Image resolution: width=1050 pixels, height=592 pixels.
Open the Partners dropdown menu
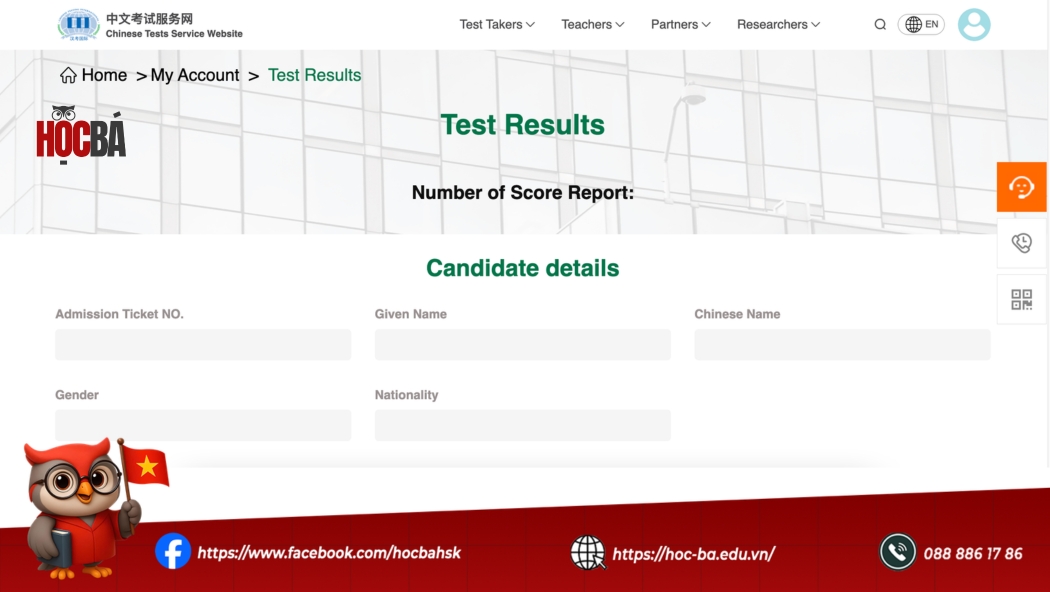click(x=680, y=25)
